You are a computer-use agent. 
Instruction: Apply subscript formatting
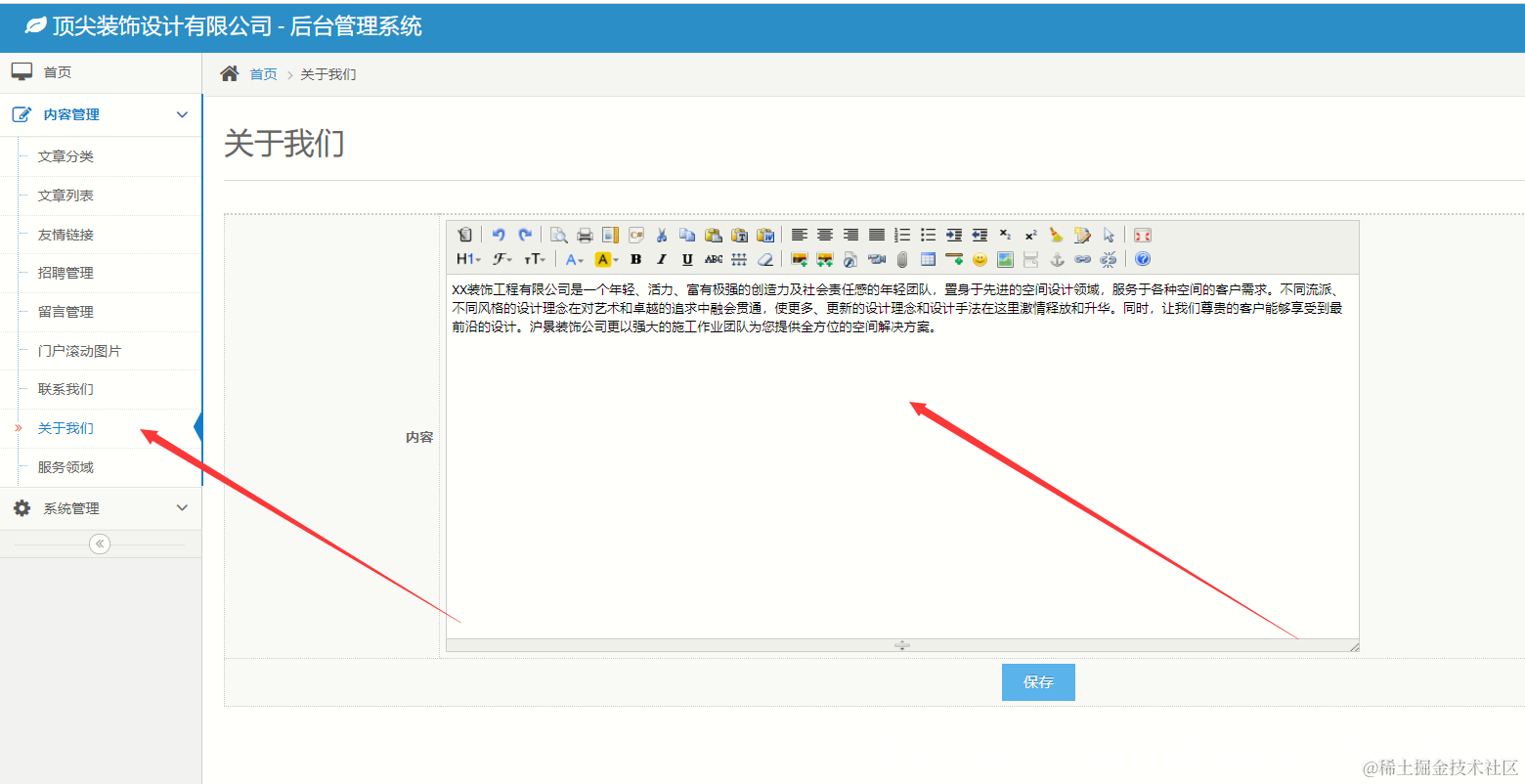pyautogui.click(x=1005, y=235)
